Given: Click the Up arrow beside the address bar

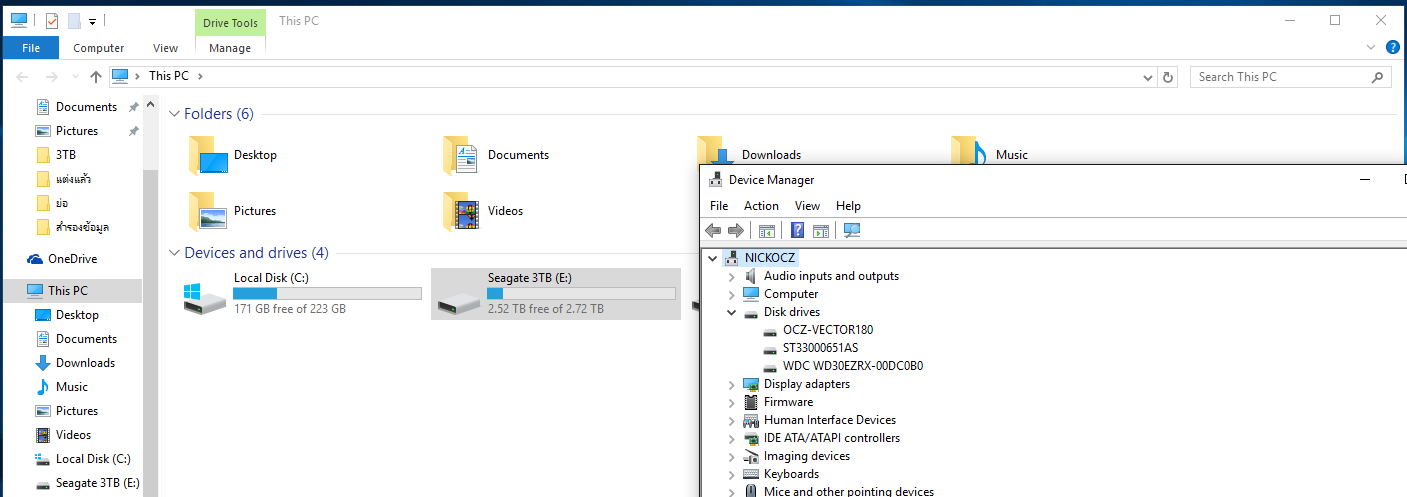Looking at the screenshot, I should [96, 76].
